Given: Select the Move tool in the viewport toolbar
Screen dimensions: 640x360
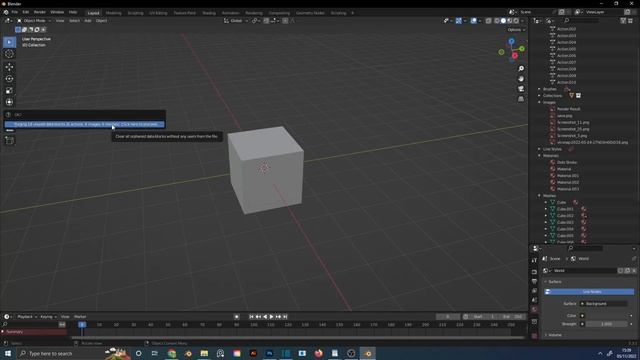Looking at the screenshot, I should click(9, 67).
